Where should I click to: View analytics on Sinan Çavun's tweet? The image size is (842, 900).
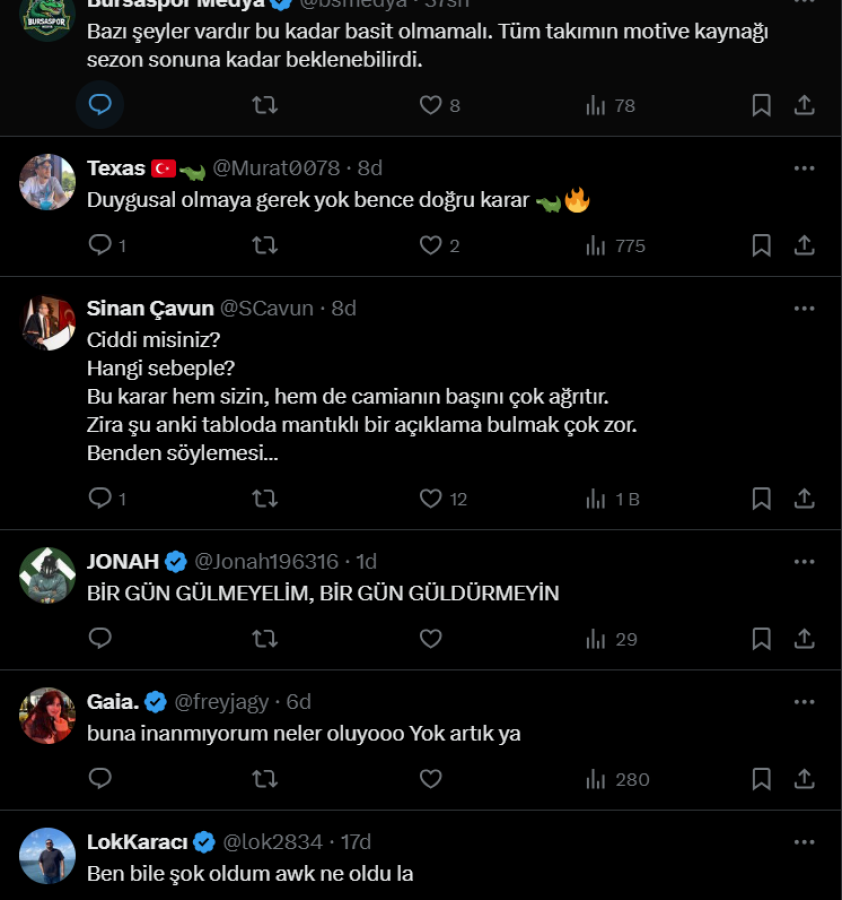(x=612, y=498)
